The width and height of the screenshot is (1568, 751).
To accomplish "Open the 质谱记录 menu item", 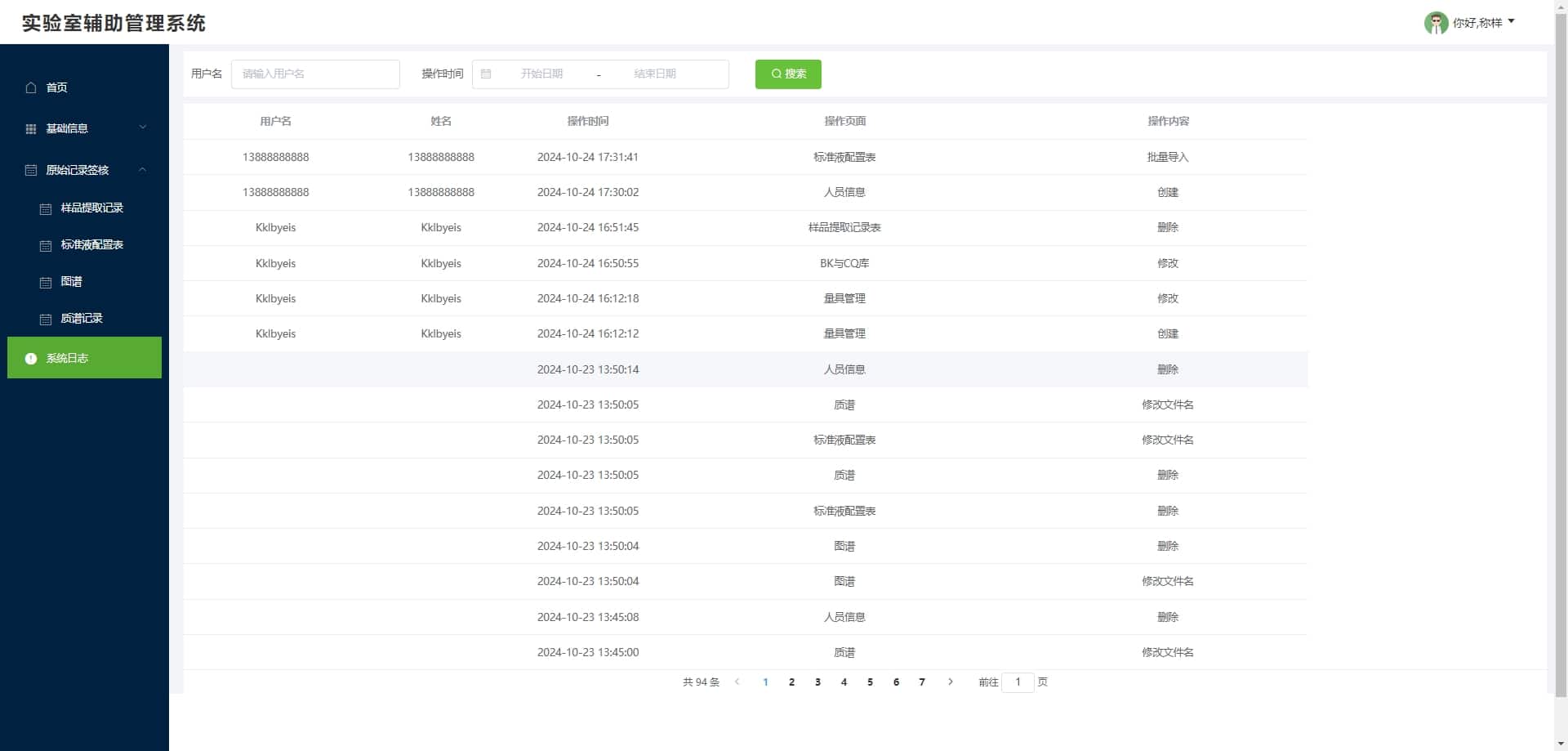I will click(x=85, y=318).
